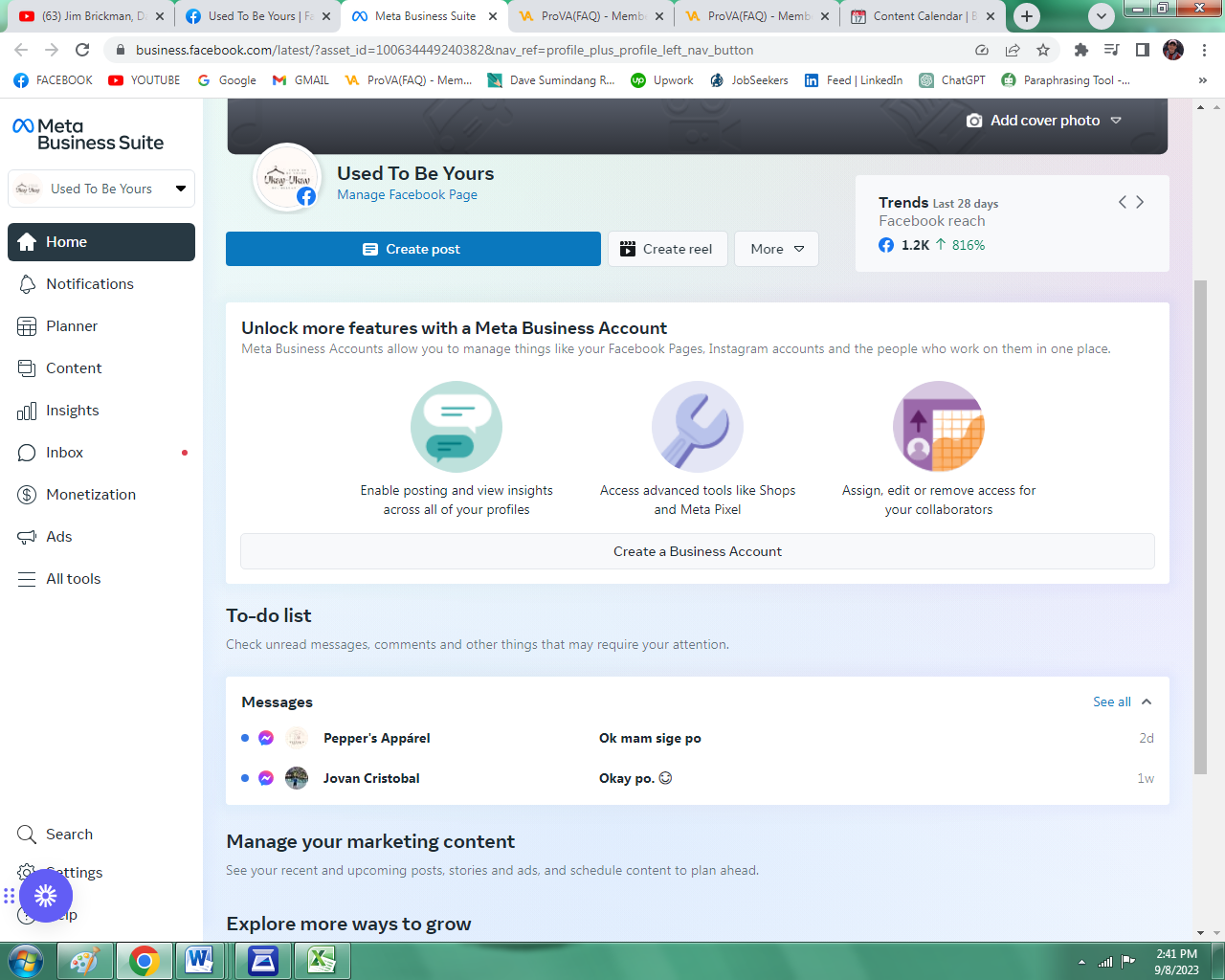Open Paint from the taskbar
The width and height of the screenshot is (1225, 980).
point(84,960)
